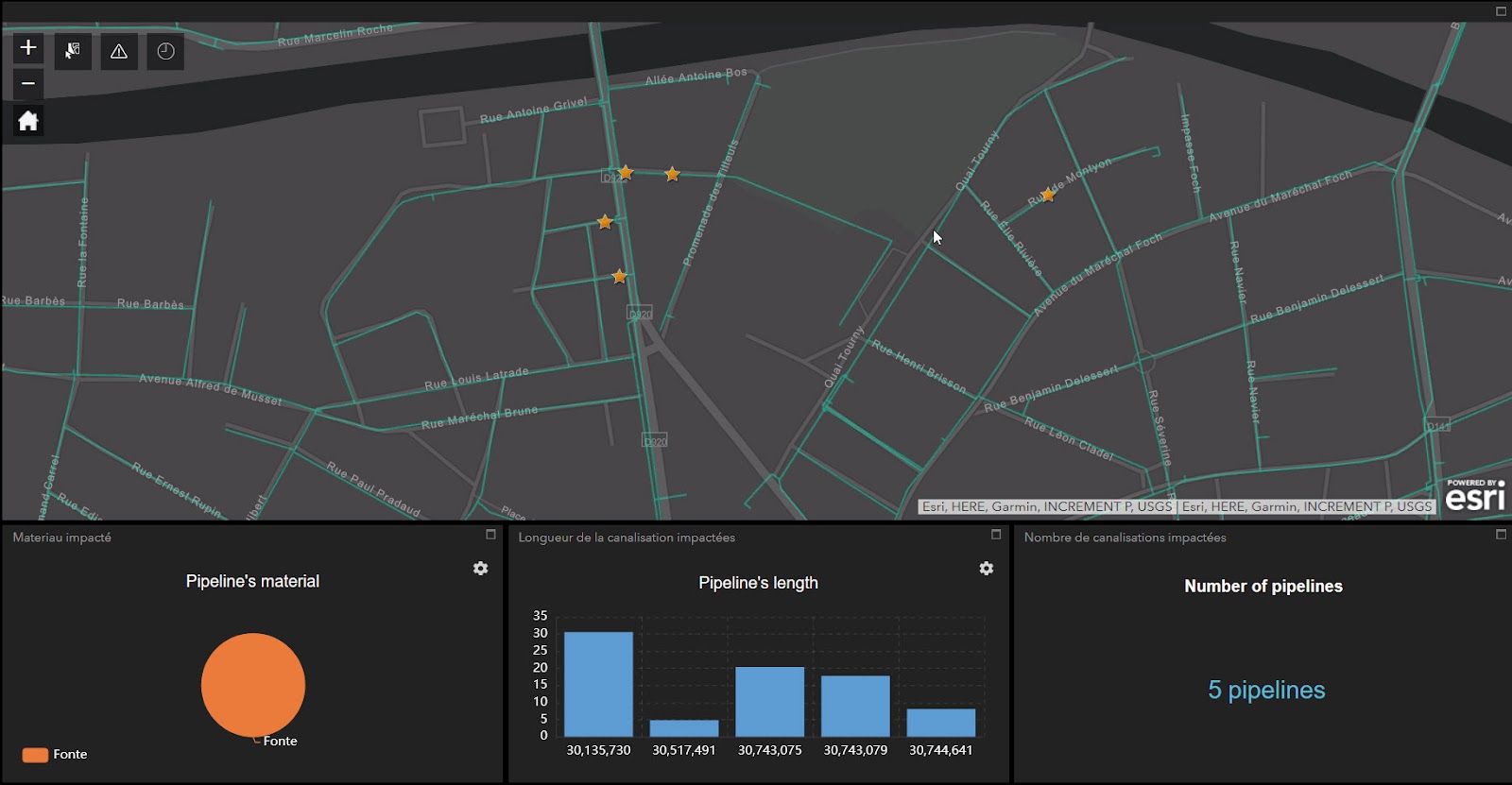1512x785 pixels.
Task: Click the 'Pipeline's material' chart title
Action: pyautogui.click(x=252, y=581)
